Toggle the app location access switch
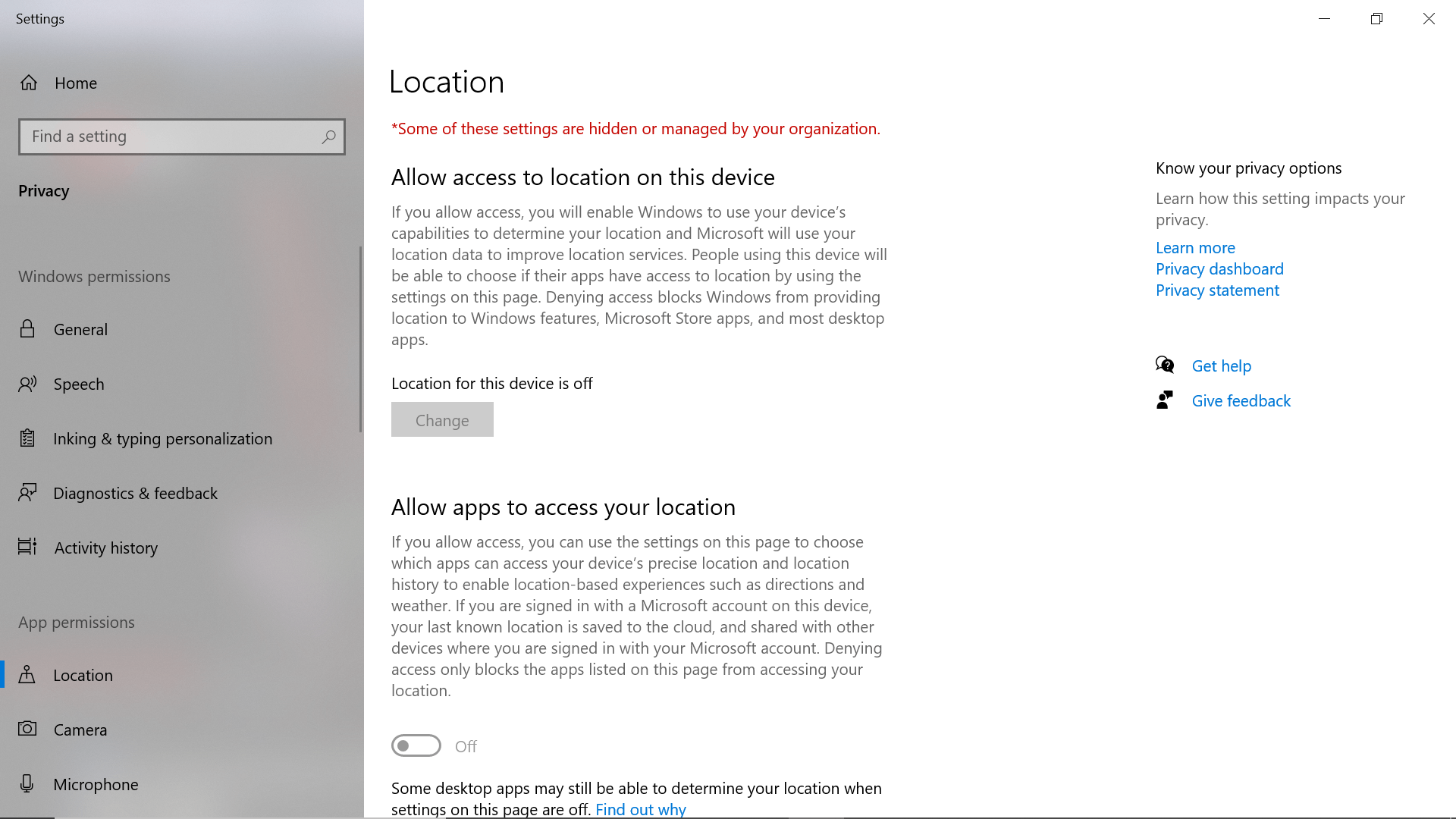This screenshot has height=819, width=1456. coord(416,746)
